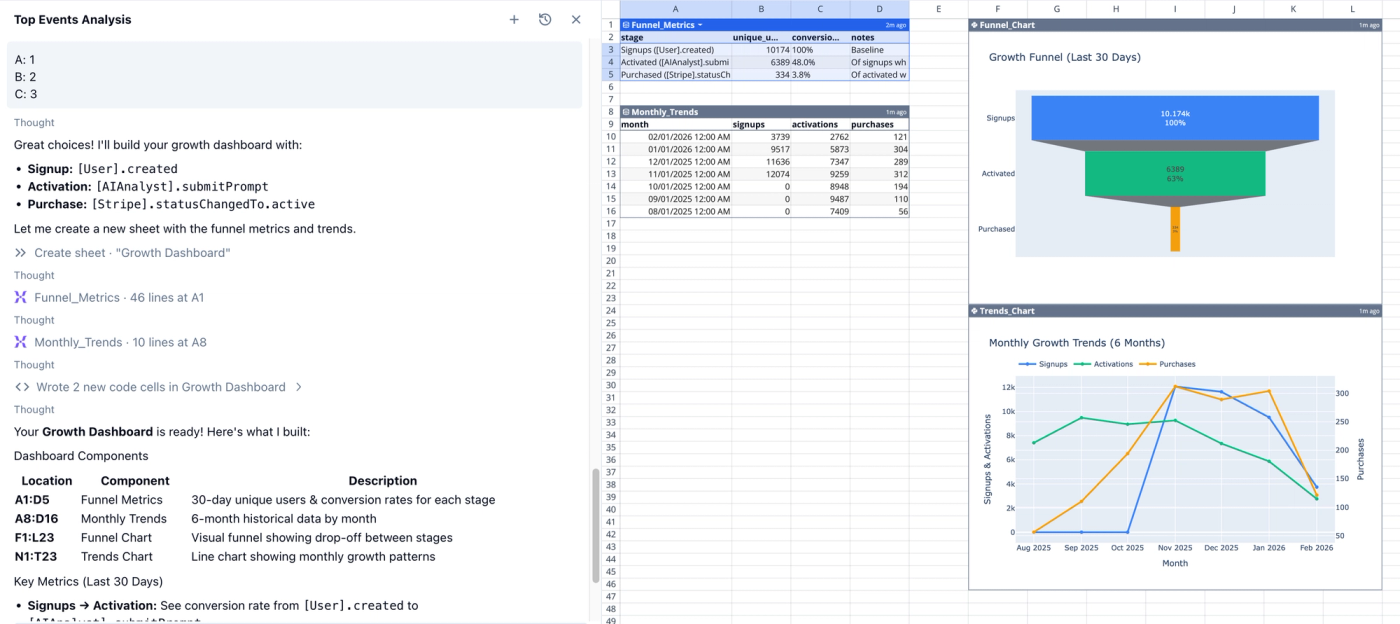Select the Monthly_Trends table title bar
Screen dimensions: 1400x624
click(764, 112)
